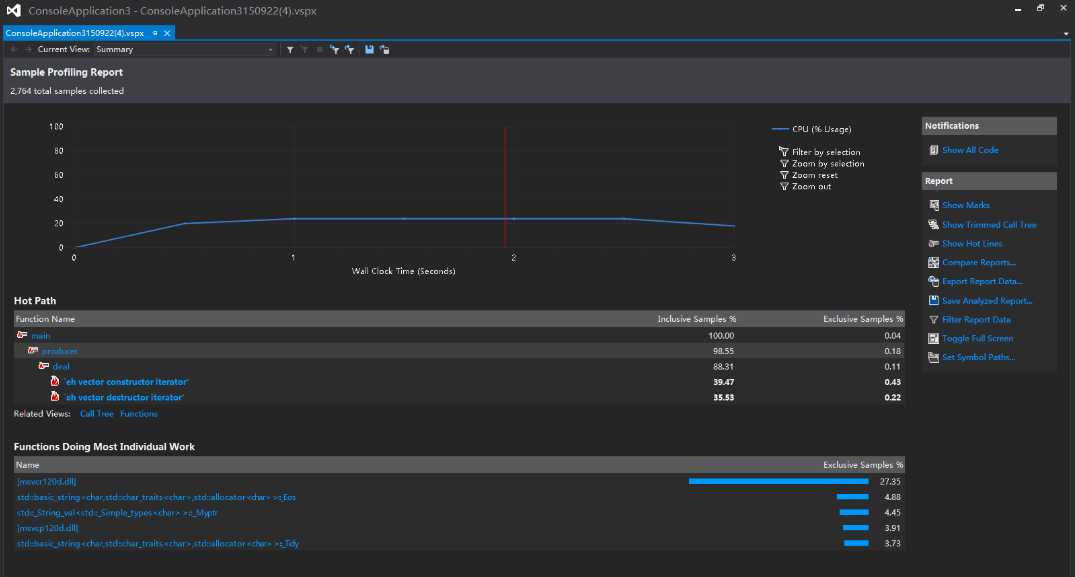Click the Toggle Full Screen link

click(x=978, y=339)
